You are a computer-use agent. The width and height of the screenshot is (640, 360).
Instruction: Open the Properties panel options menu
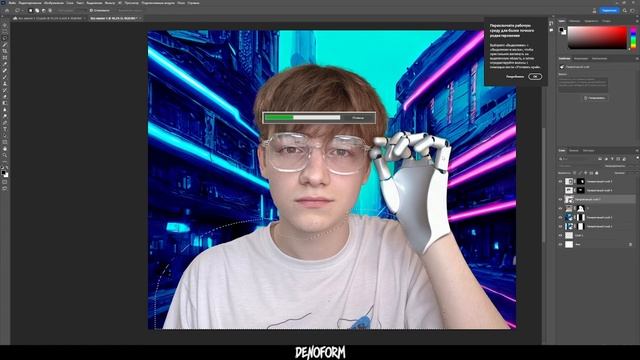pos(637,59)
